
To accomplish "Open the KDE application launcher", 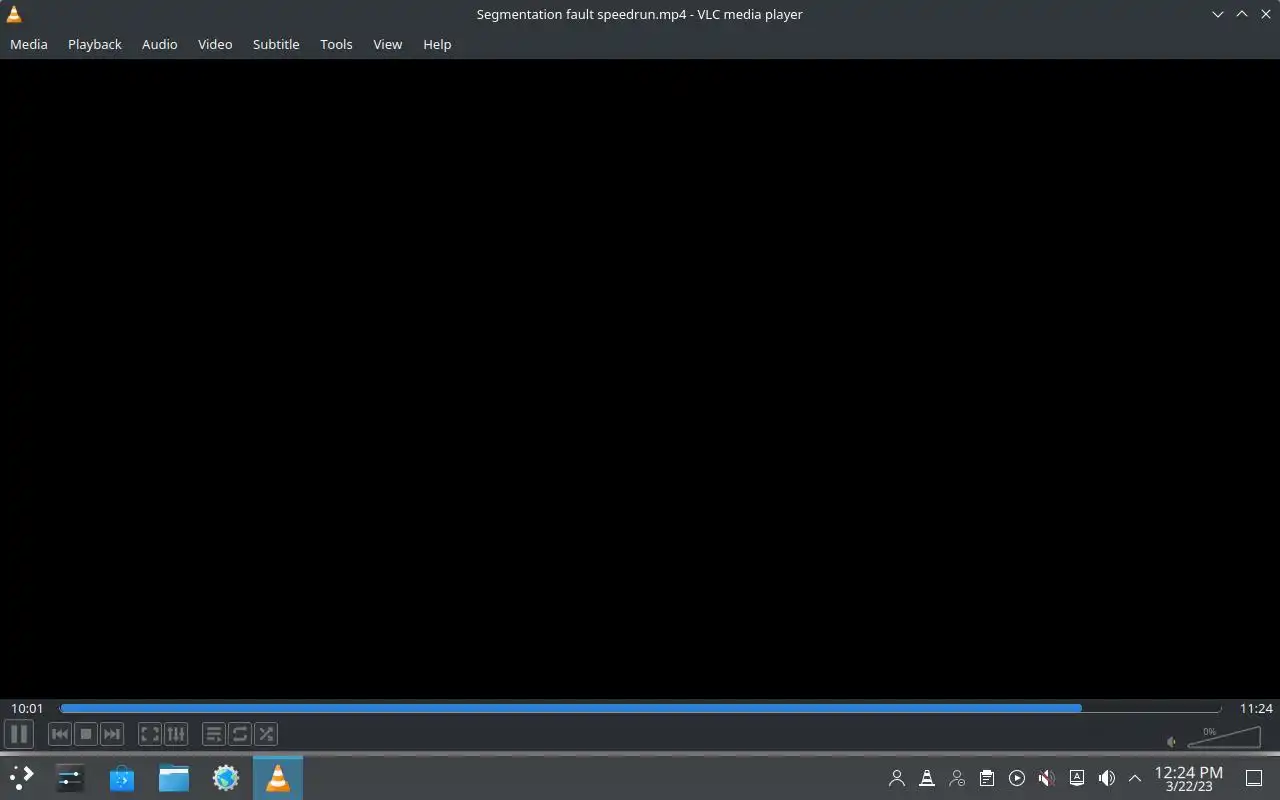I will click(22, 778).
